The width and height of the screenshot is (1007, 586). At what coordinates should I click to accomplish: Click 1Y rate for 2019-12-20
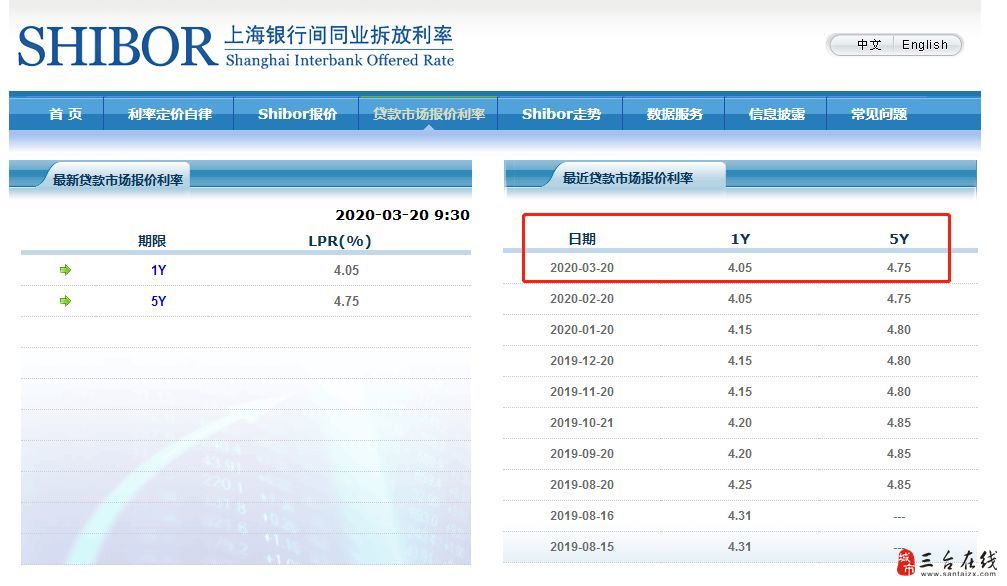[x=740, y=361]
